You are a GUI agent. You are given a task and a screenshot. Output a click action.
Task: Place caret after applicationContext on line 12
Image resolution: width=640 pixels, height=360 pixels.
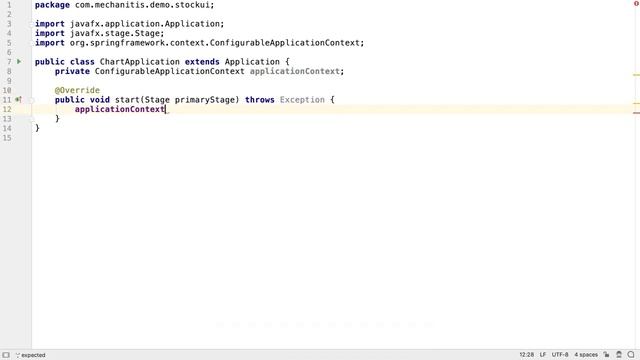coord(165,109)
